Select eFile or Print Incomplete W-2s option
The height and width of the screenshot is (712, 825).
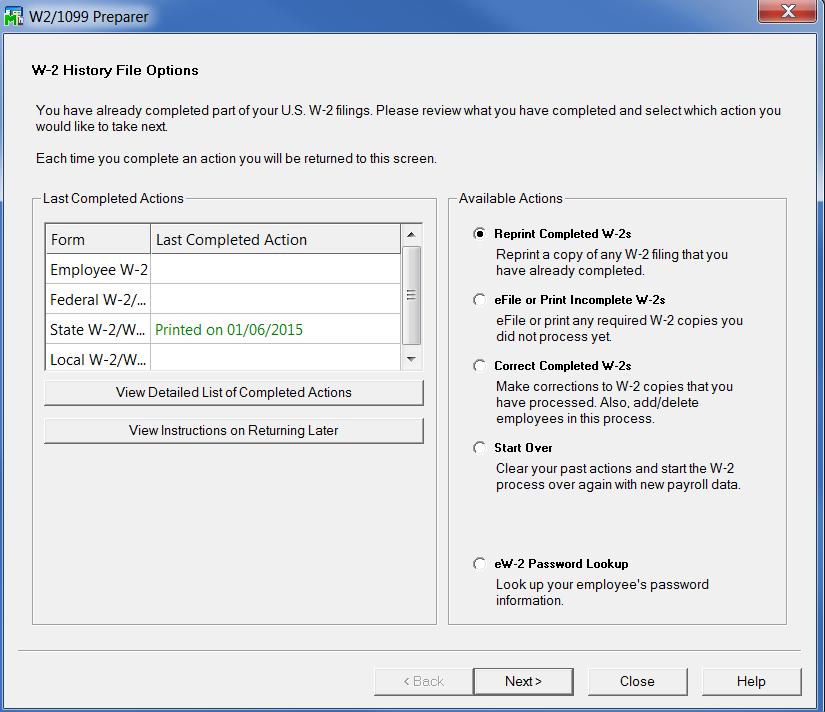pos(481,300)
